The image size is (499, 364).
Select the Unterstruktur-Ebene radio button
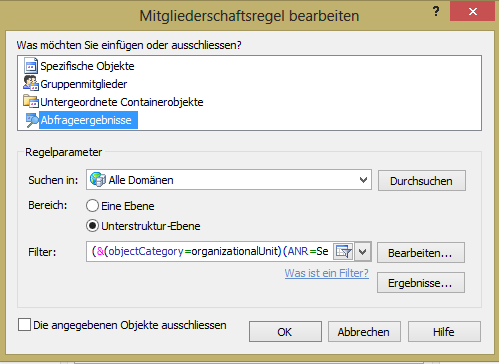pyautogui.click(x=92, y=226)
